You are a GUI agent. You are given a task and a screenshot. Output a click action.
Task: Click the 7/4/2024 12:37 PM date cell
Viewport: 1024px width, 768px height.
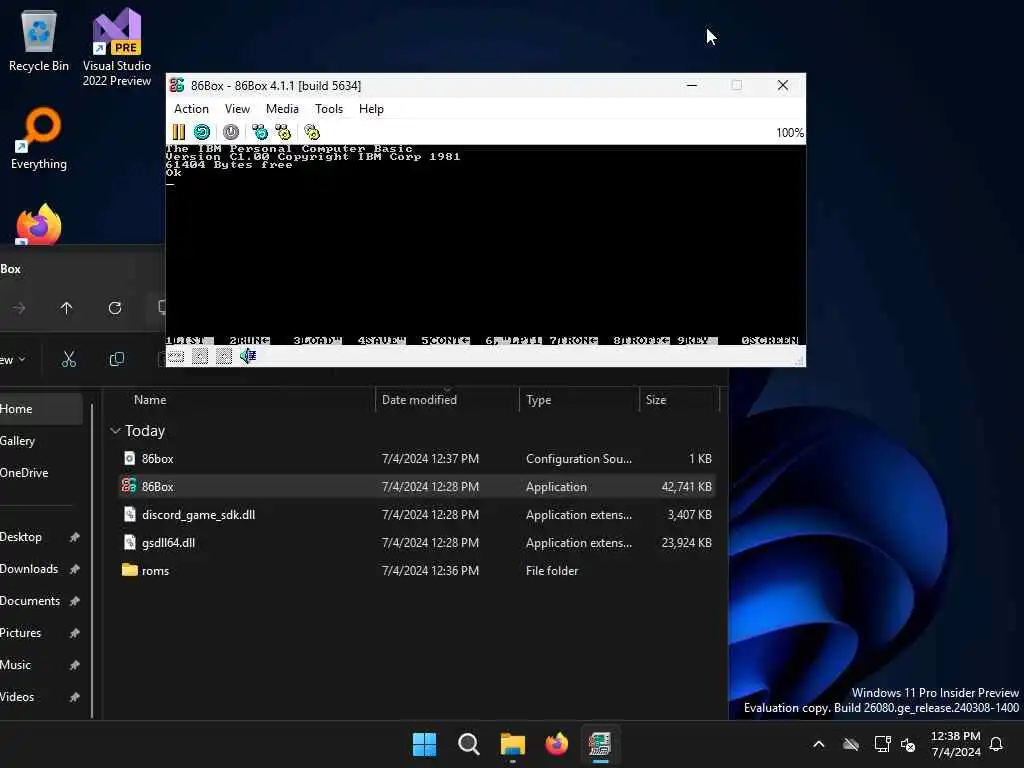(x=430, y=458)
